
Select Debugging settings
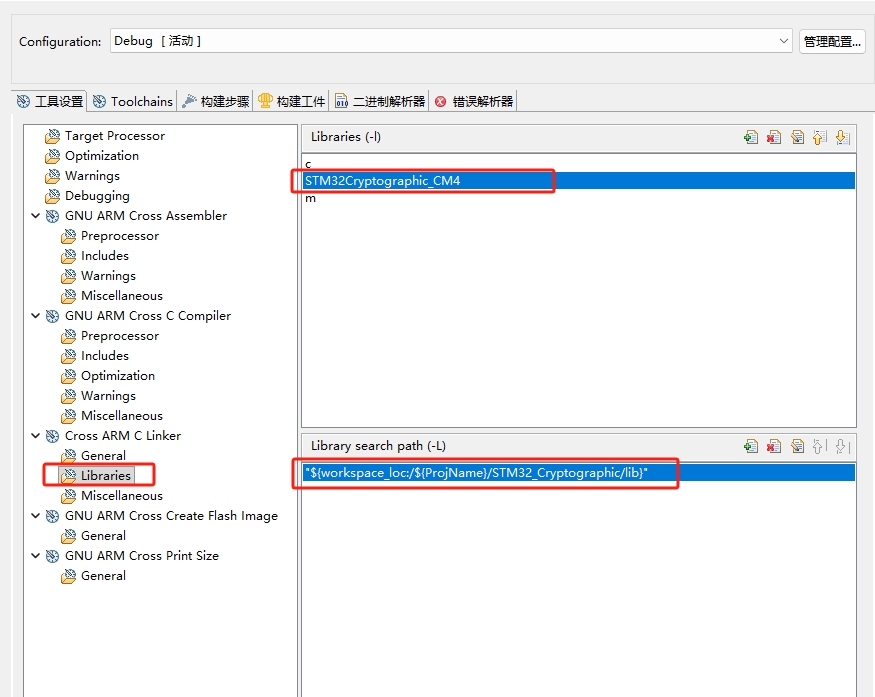click(x=97, y=196)
